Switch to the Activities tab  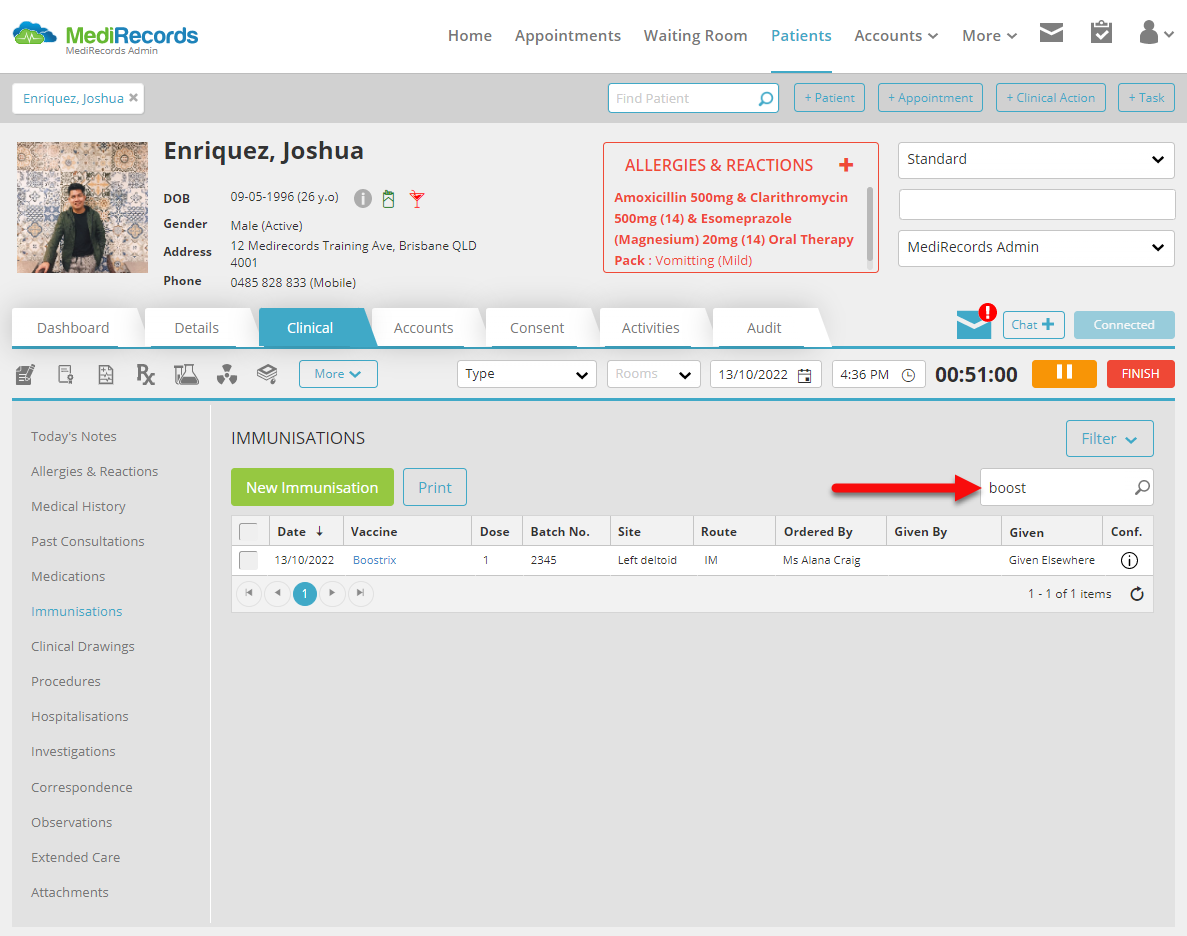coord(650,328)
